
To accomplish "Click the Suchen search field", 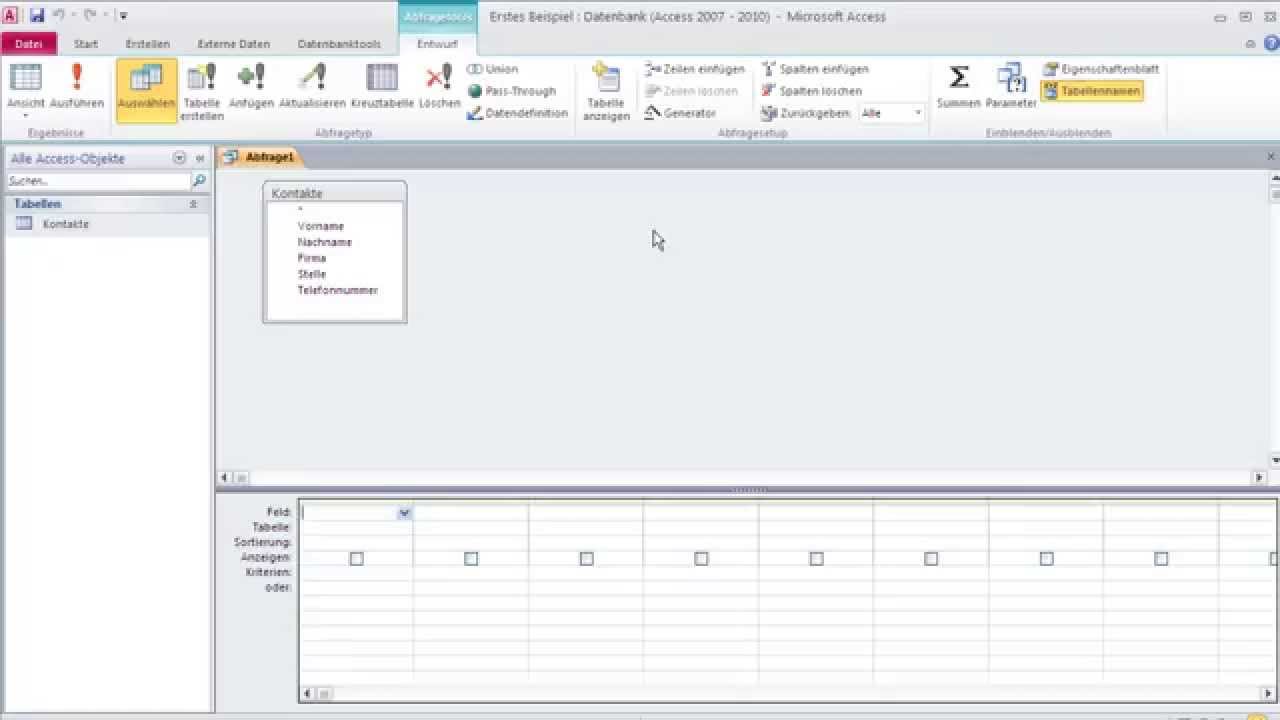I will pos(98,181).
